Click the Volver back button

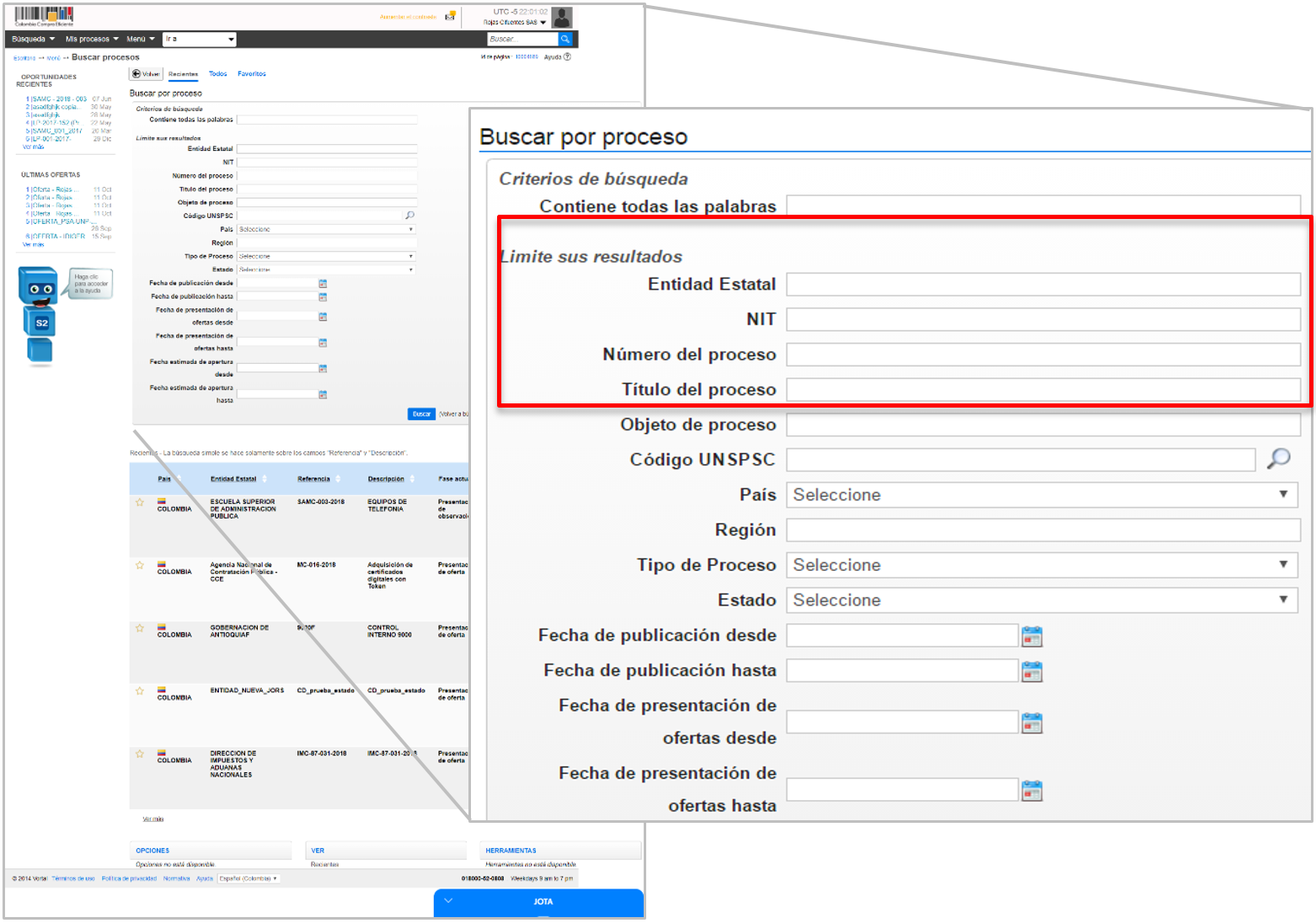(146, 74)
